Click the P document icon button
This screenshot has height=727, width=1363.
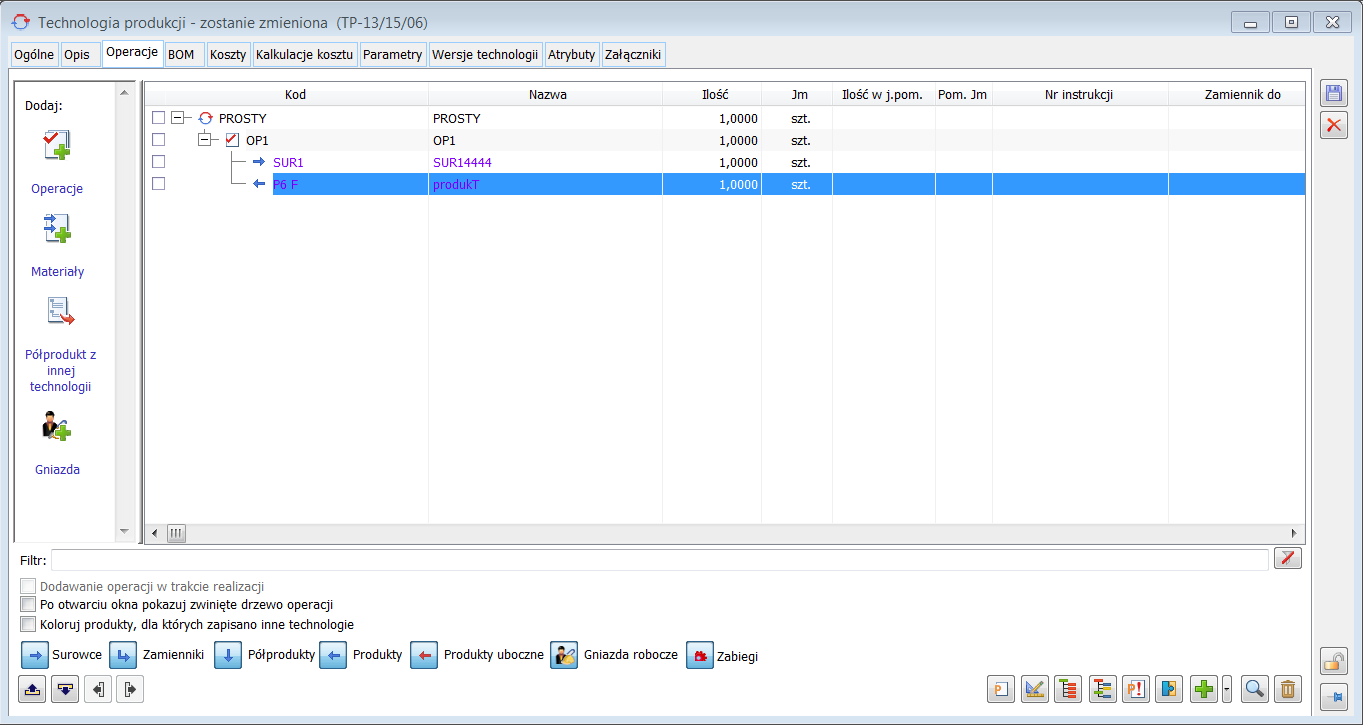click(x=1001, y=689)
